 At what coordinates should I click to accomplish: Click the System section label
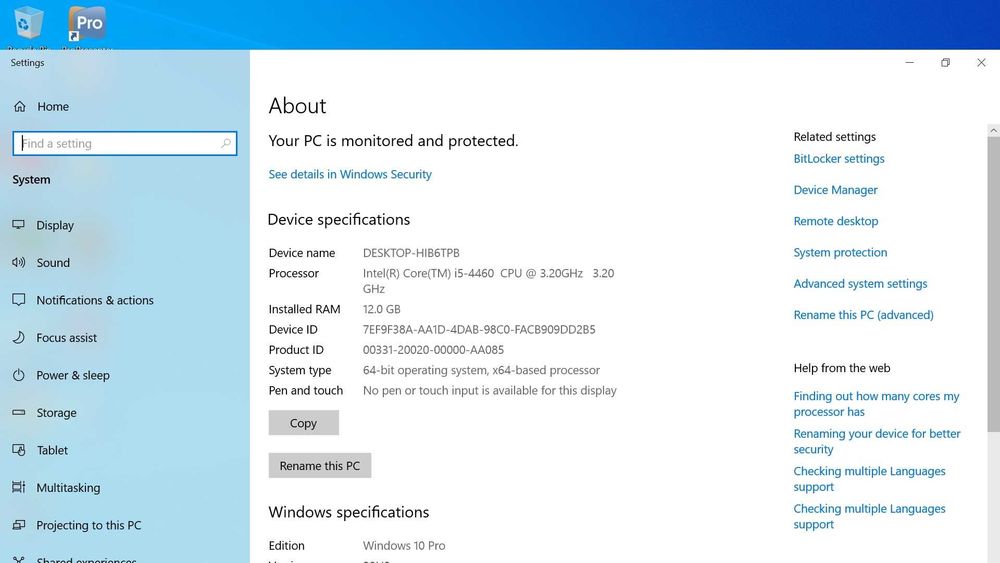(31, 180)
